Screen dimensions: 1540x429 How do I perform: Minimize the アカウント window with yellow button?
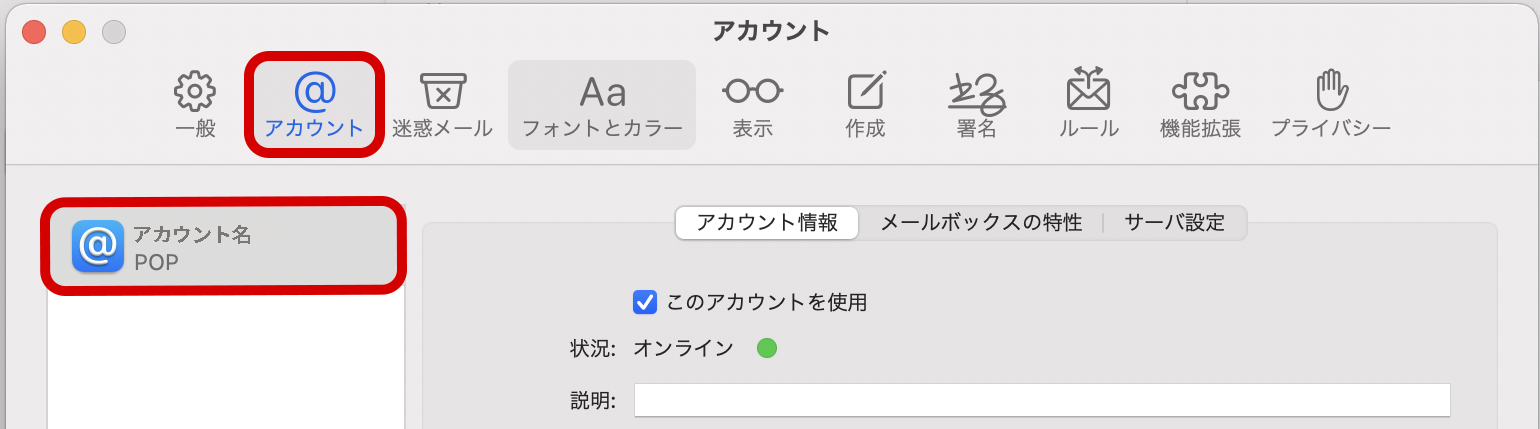pos(74,31)
